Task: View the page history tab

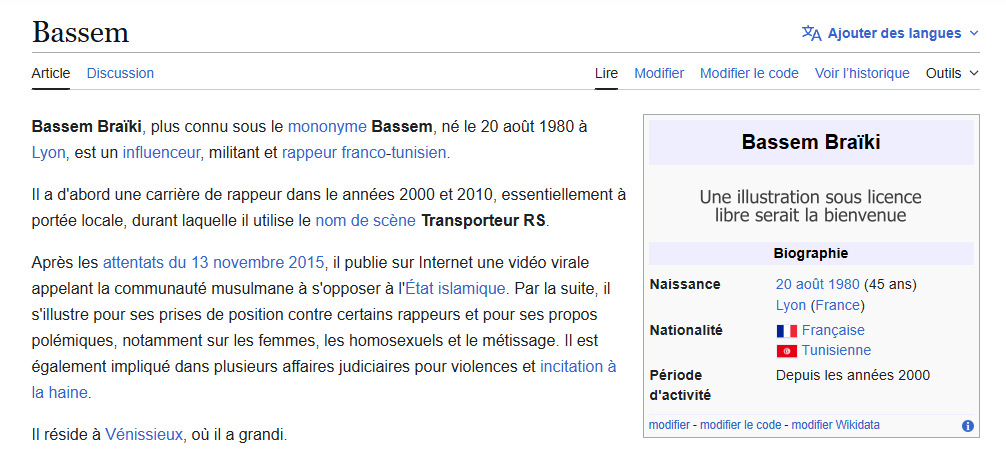Action: [x=862, y=73]
